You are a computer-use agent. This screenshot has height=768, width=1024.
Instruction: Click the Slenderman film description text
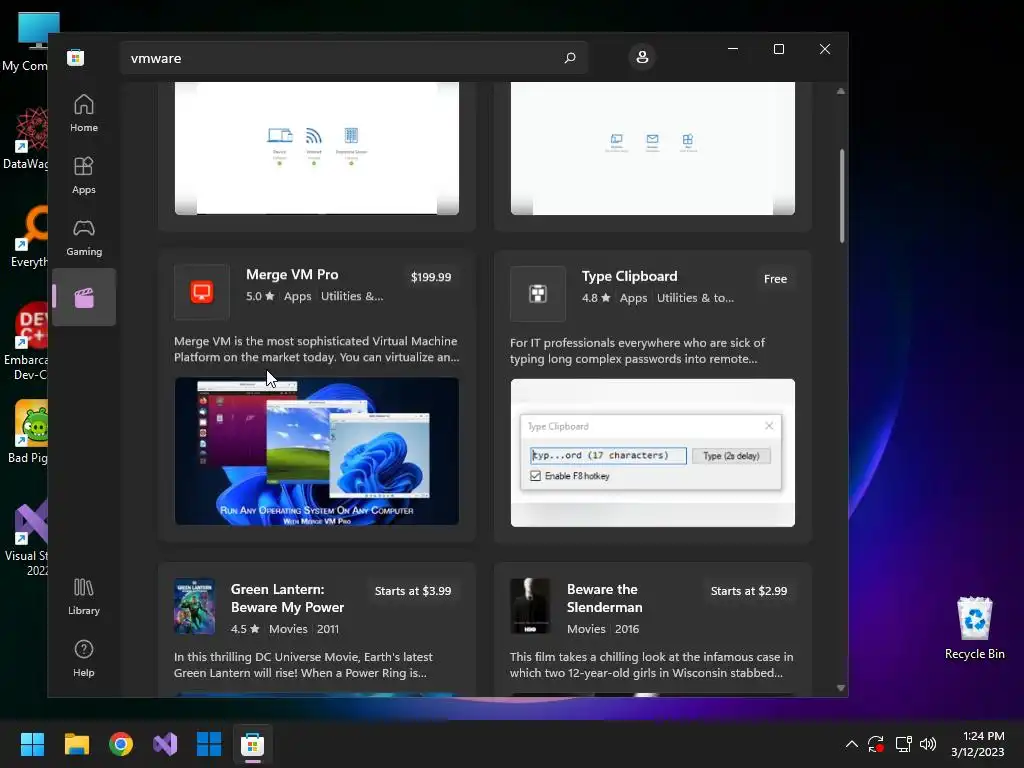click(651, 665)
